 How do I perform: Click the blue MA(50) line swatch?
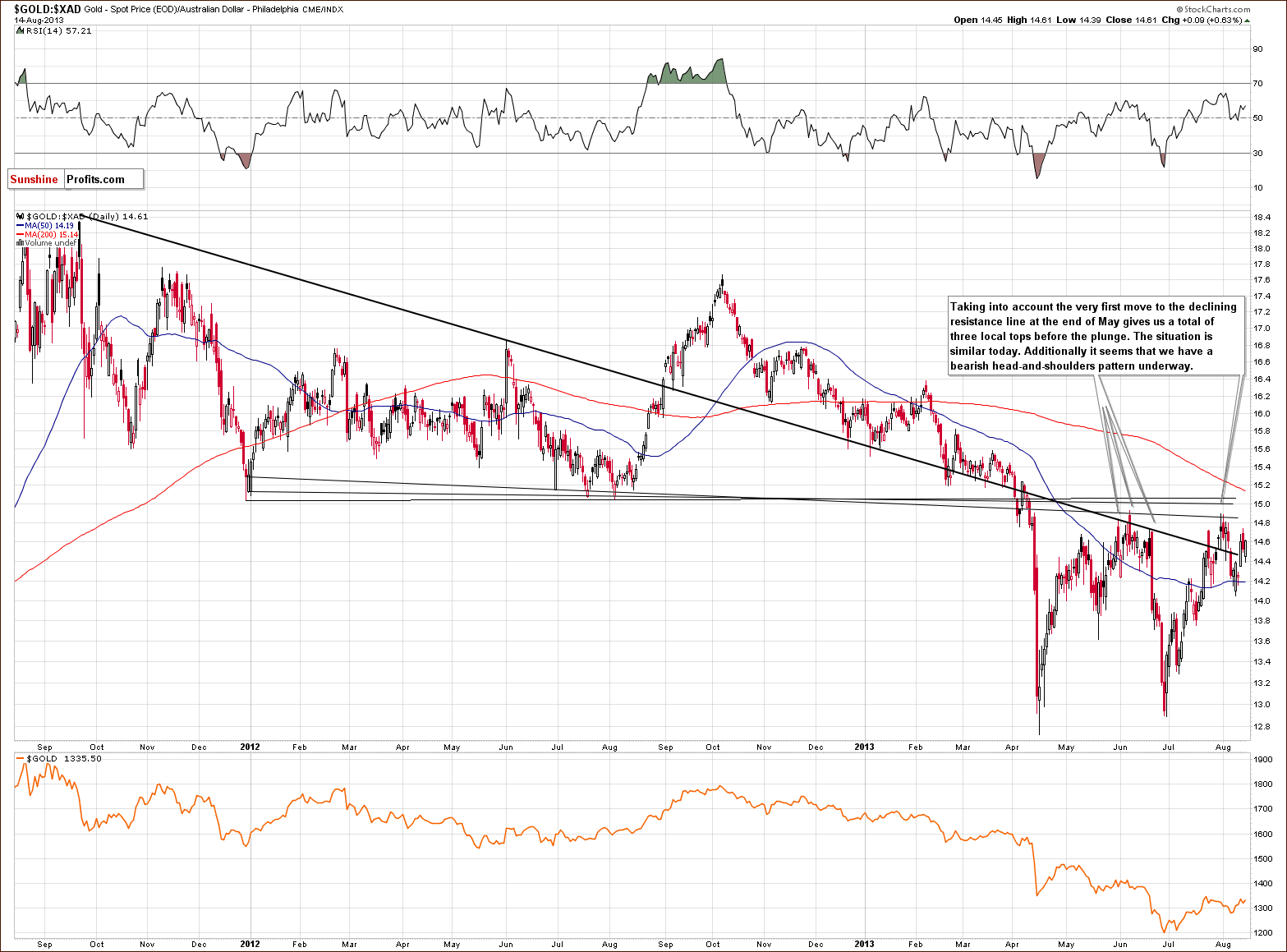[20, 225]
